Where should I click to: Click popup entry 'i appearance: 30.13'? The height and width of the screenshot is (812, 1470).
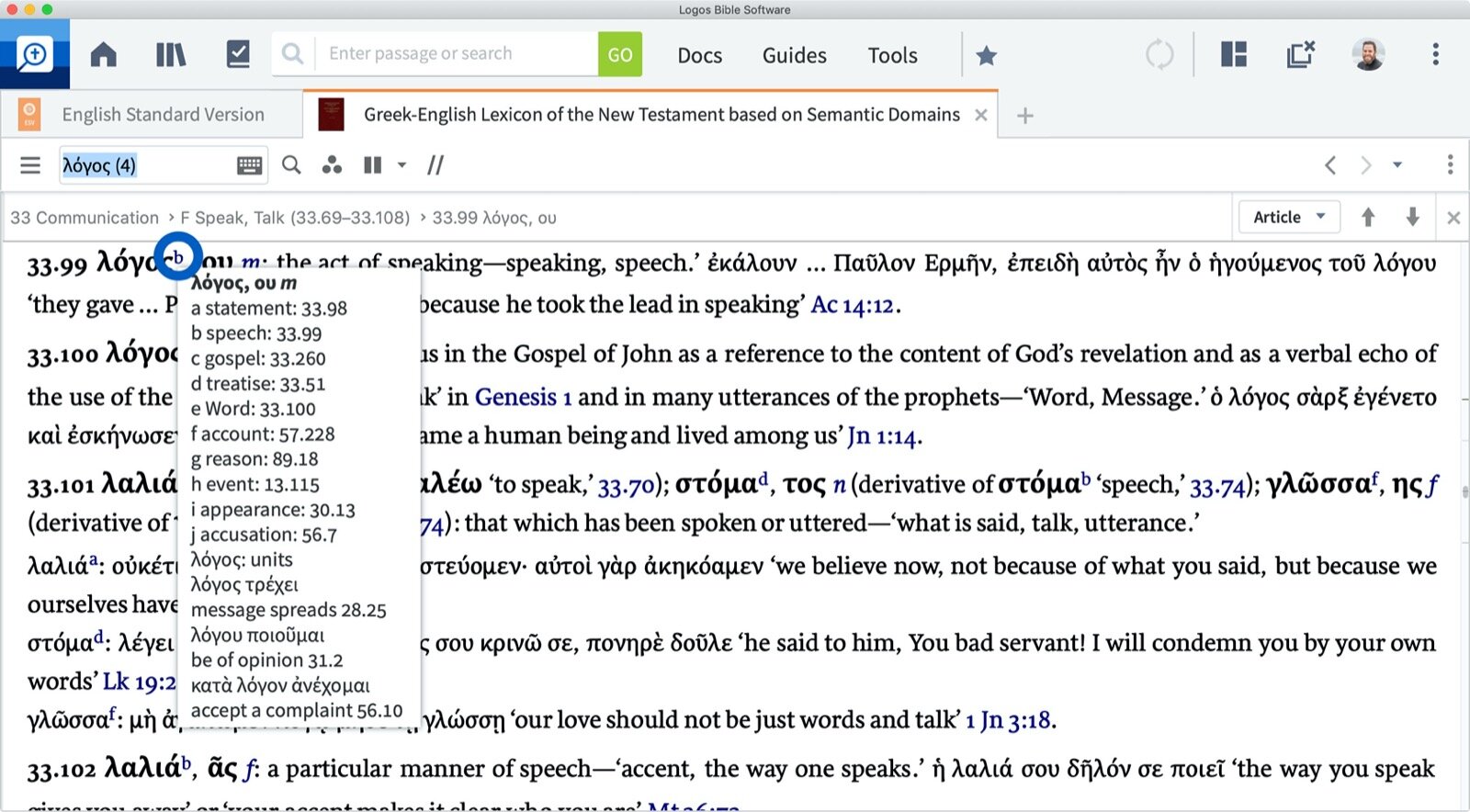273,510
